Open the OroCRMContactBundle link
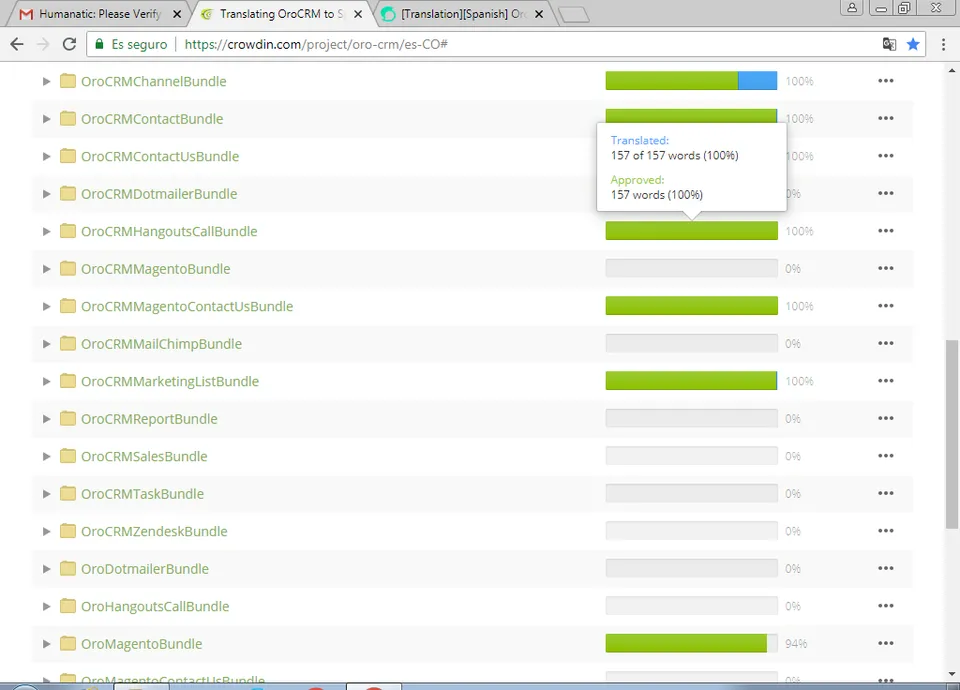 [152, 119]
